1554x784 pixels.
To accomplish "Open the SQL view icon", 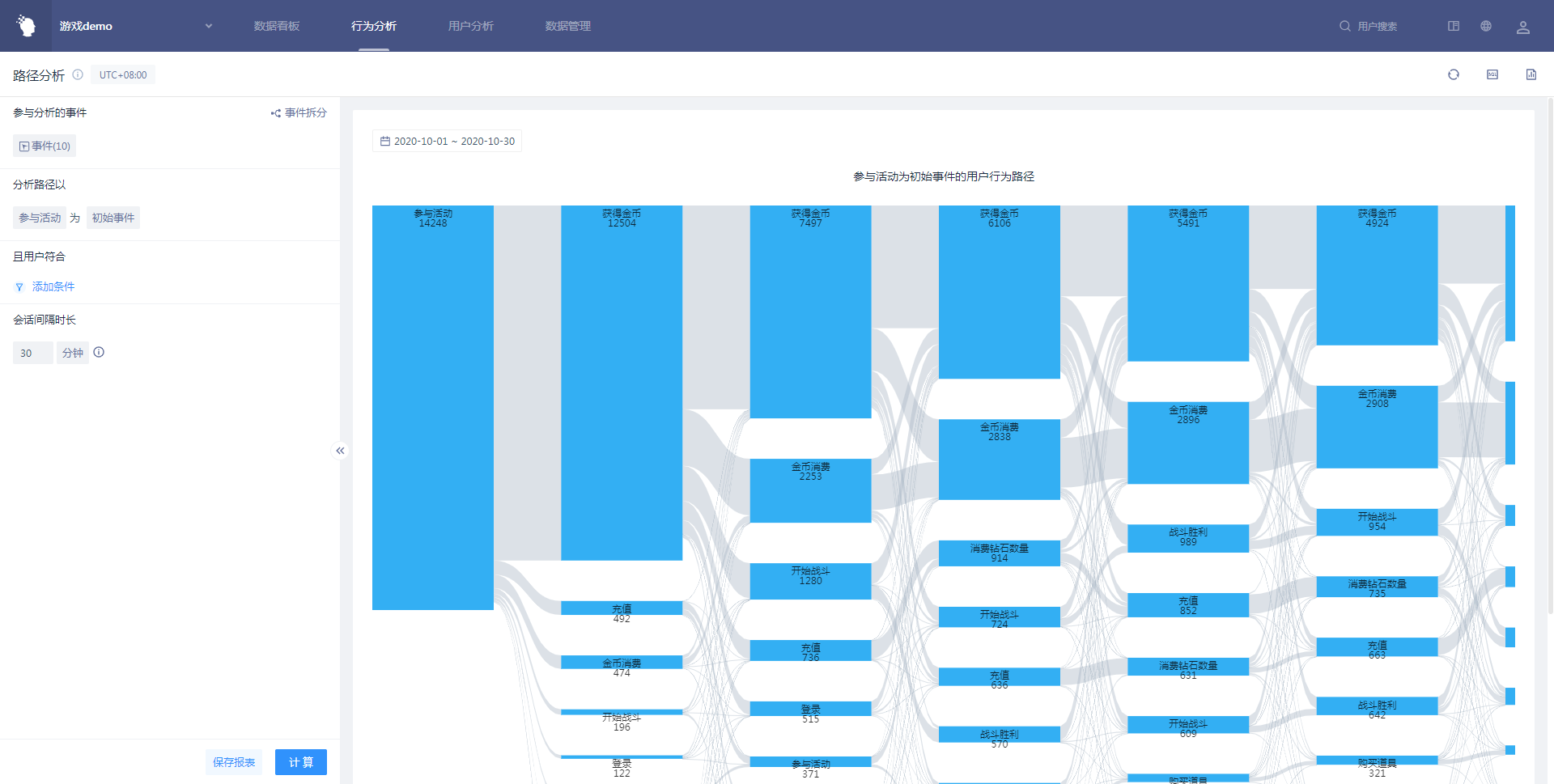I will (x=1492, y=74).
